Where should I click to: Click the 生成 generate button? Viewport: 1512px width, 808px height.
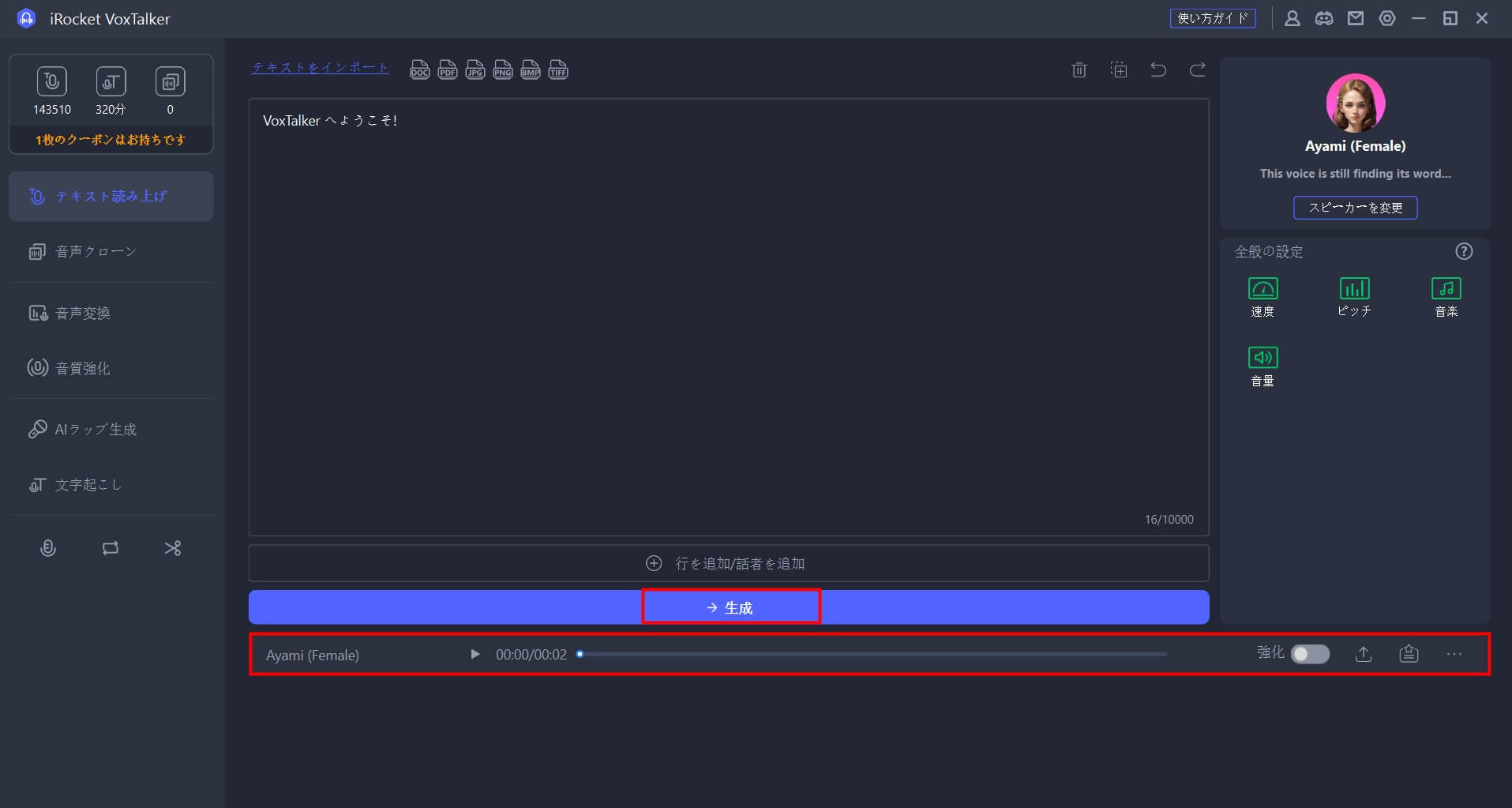(x=729, y=607)
